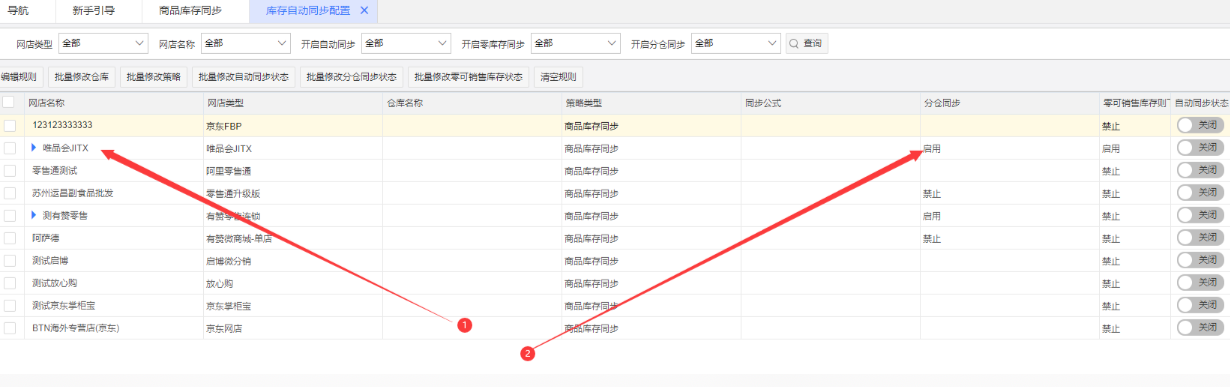Check the box for 零售通测试 row
This screenshot has width=1230, height=387.
[9, 170]
